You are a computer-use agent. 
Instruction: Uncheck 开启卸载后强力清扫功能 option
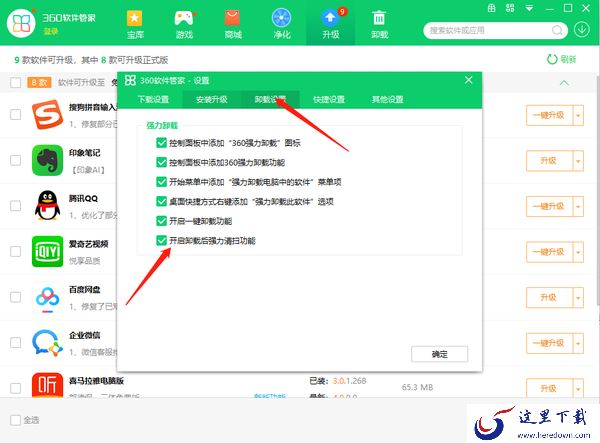[x=161, y=240]
